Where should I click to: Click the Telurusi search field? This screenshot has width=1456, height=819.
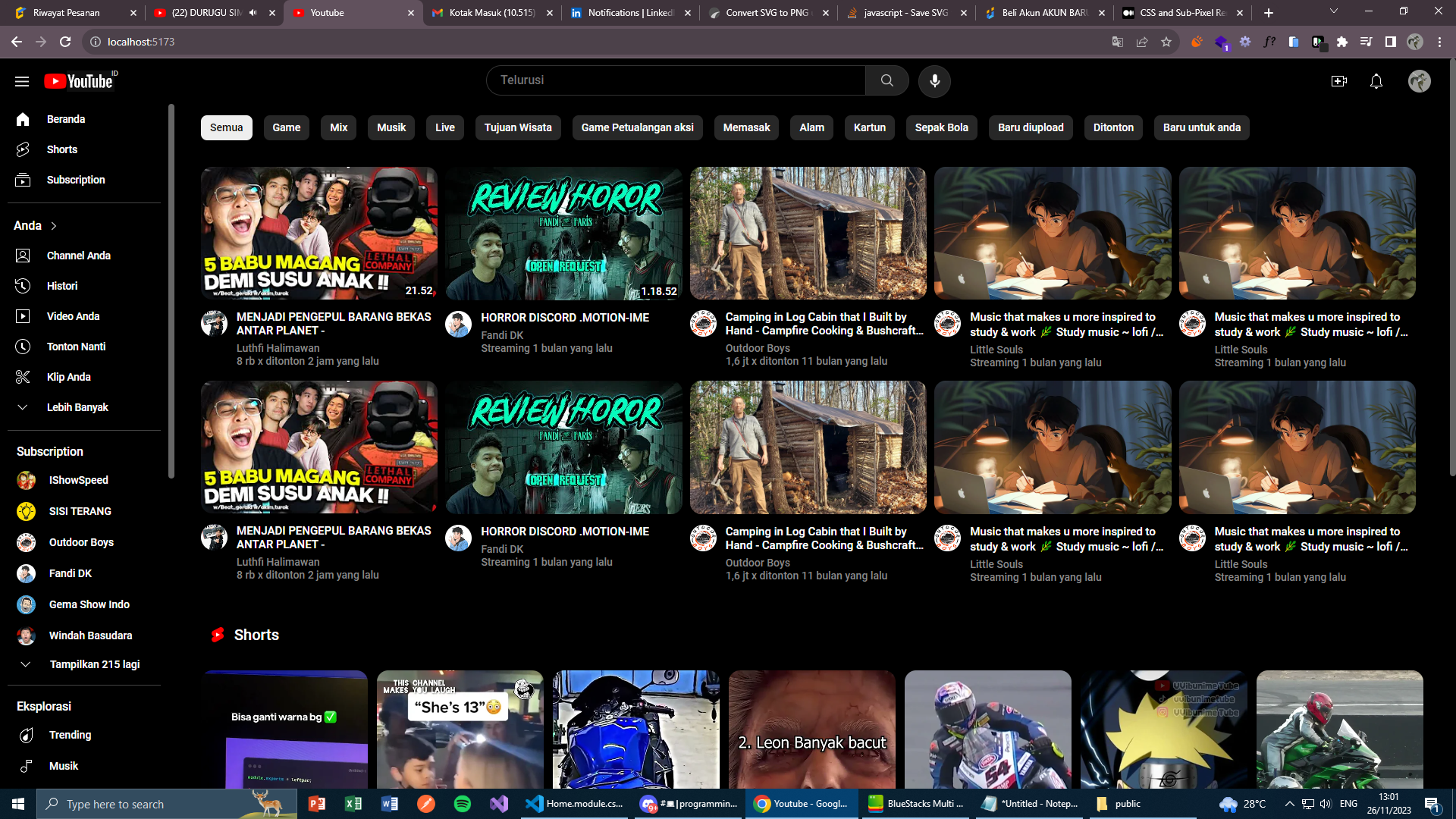point(675,80)
